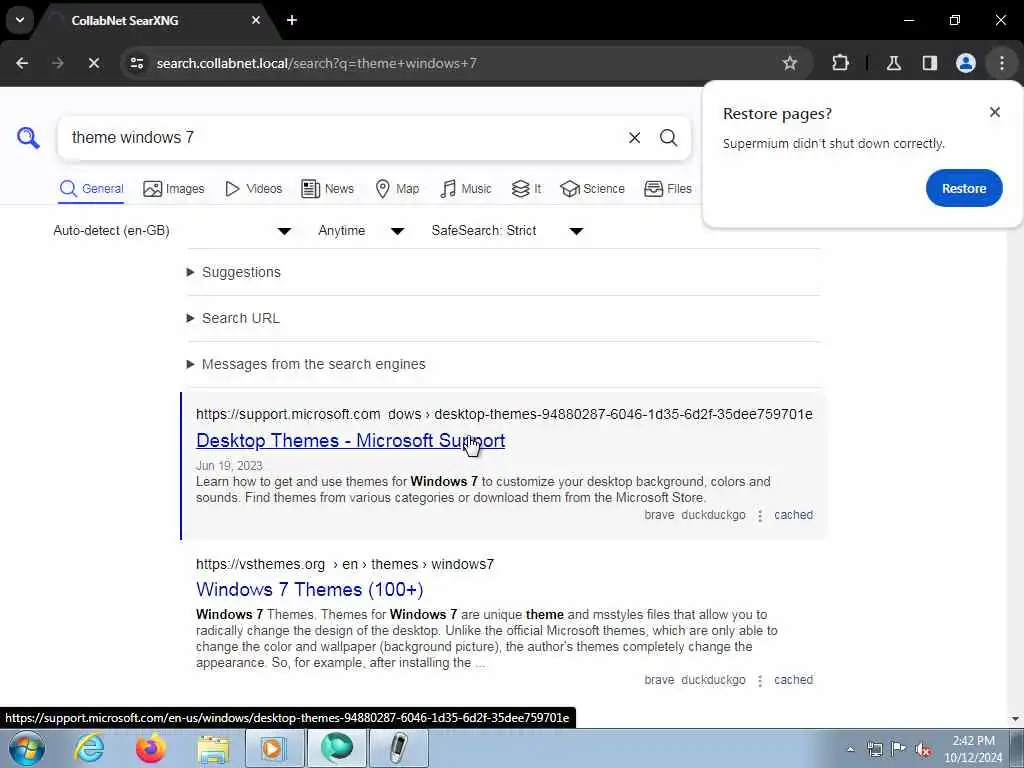Click cached link for vsthemes result
Image resolution: width=1024 pixels, height=768 pixels.
[793, 680]
